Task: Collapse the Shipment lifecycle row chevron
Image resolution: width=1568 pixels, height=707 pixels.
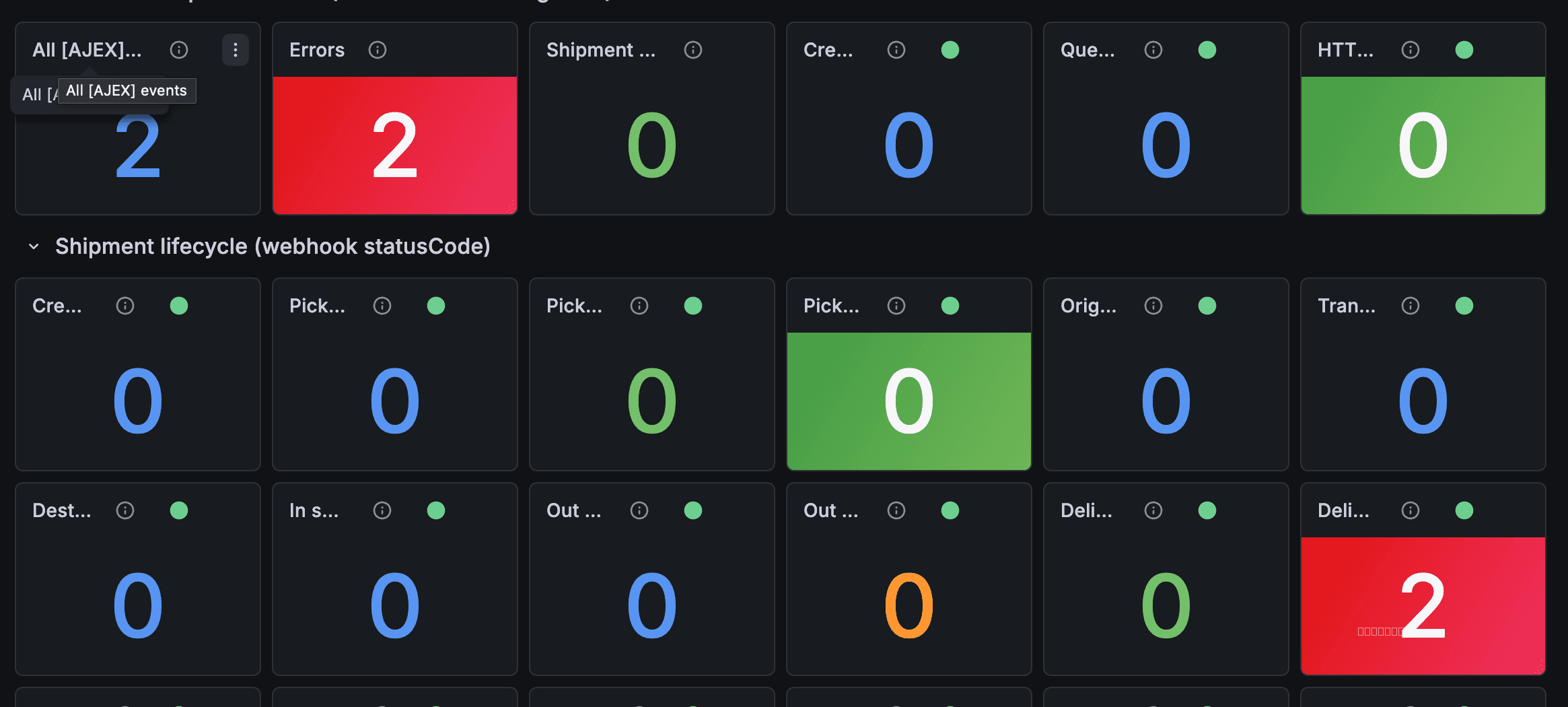Action: [x=34, y=246]
